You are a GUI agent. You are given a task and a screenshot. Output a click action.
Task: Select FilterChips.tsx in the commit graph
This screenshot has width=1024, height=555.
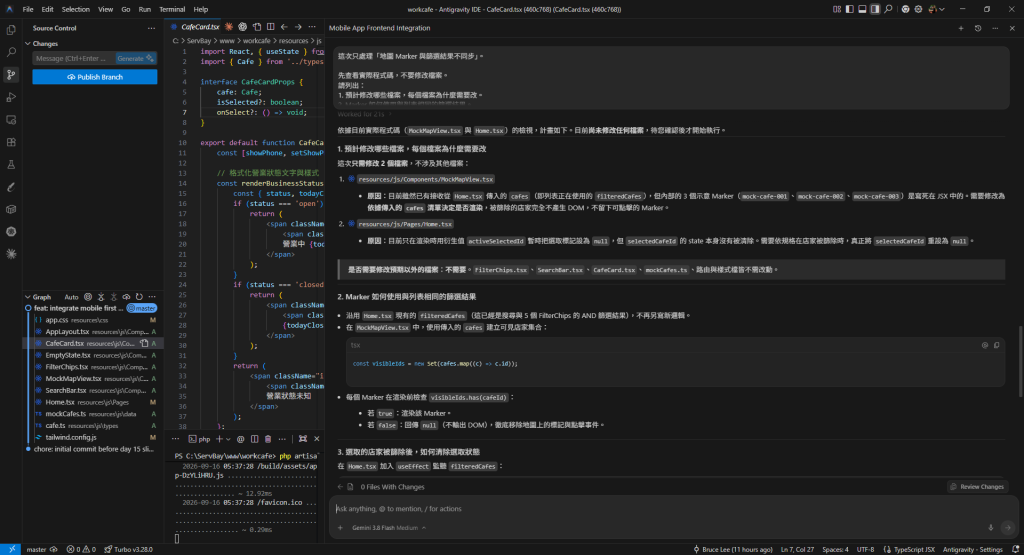(91, 367)
